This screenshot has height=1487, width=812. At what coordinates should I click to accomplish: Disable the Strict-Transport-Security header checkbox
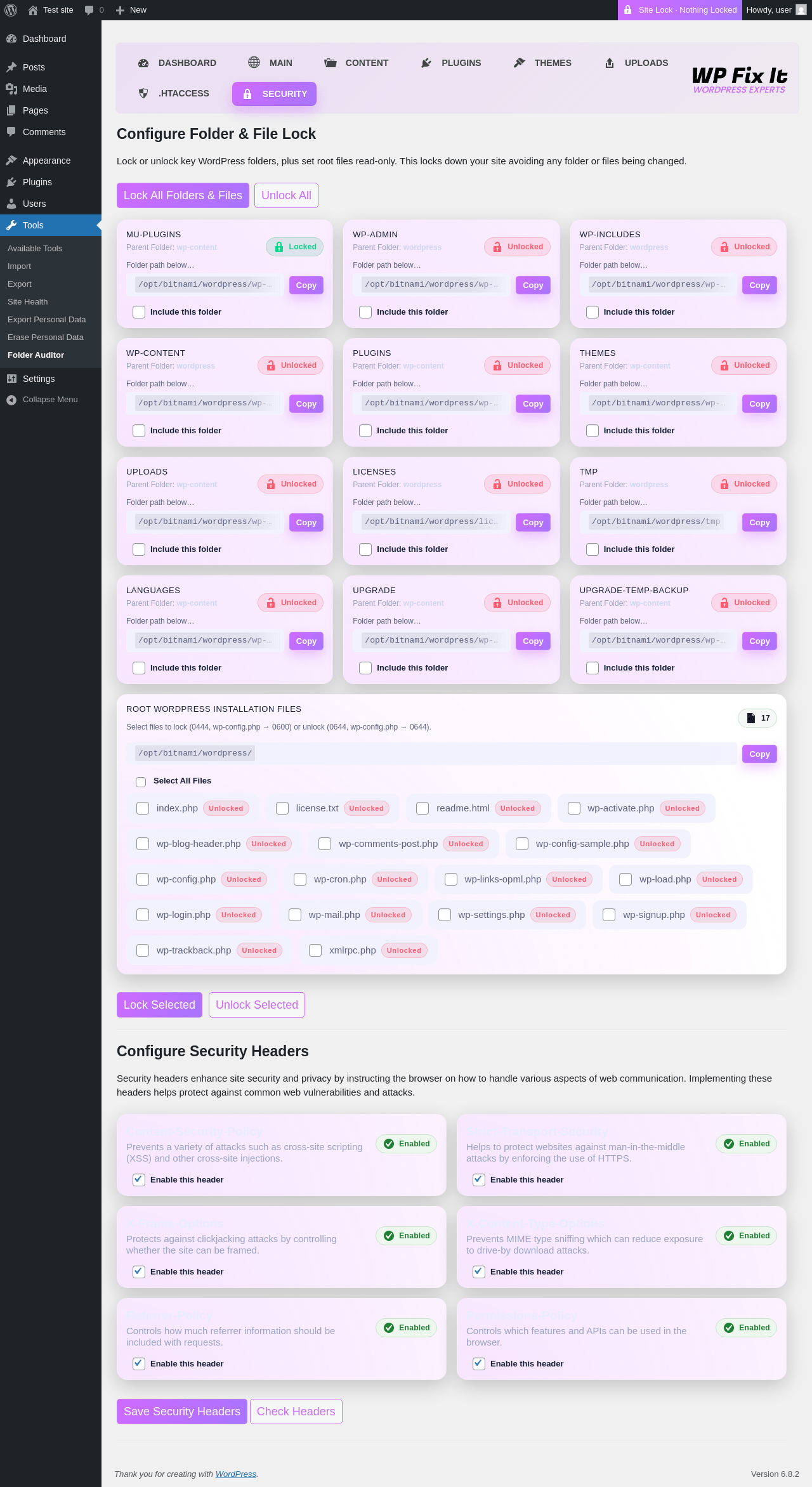coord(479,1180)
